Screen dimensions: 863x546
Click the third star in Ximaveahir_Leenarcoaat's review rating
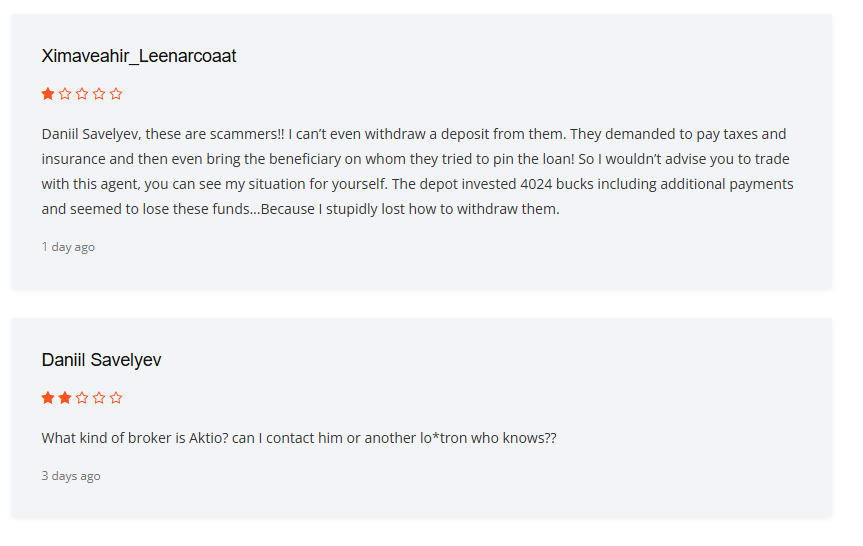pyautogui.click(x=82, y=94)
